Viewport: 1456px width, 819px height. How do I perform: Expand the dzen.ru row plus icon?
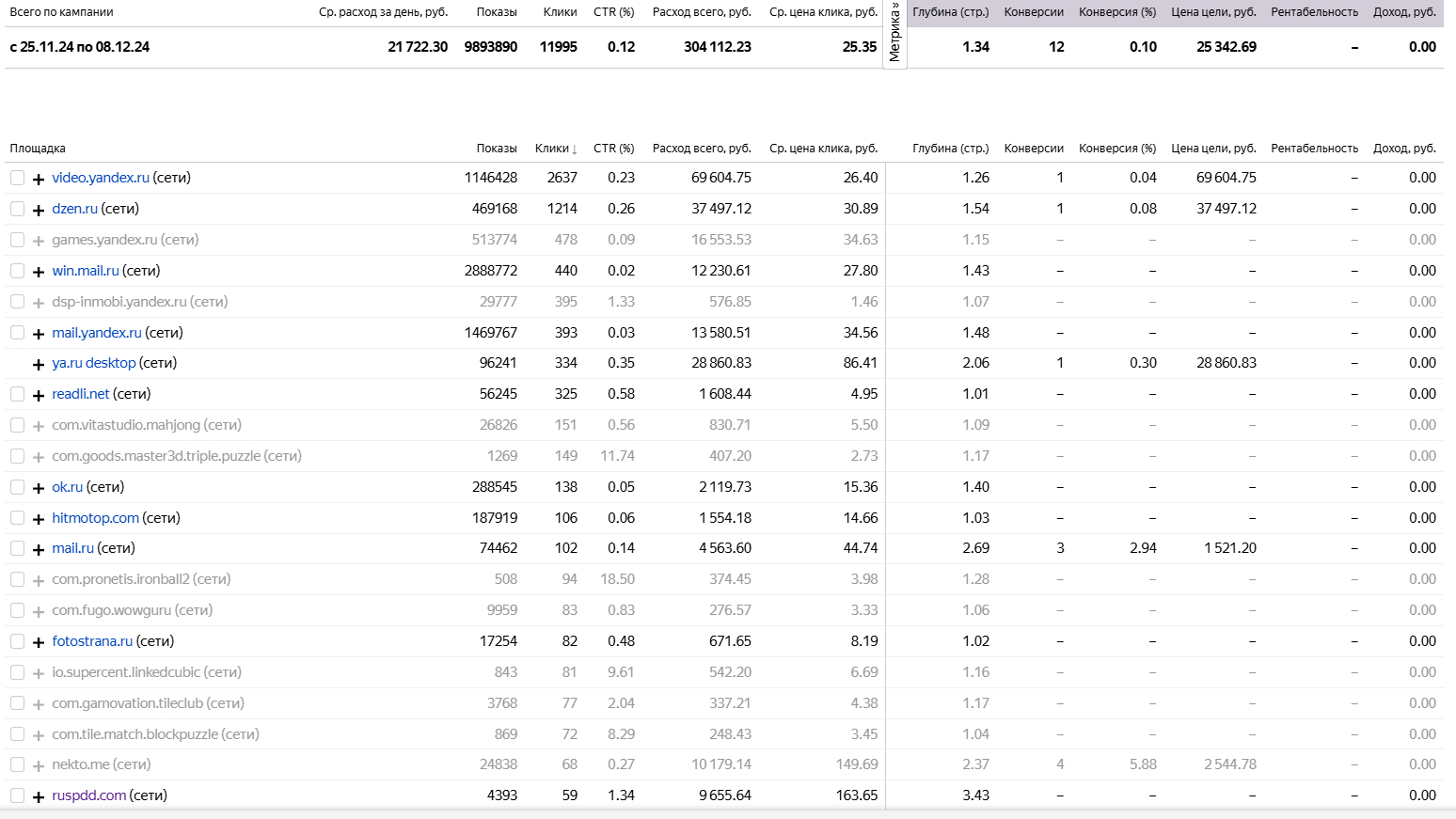click(x=39, y=210)
